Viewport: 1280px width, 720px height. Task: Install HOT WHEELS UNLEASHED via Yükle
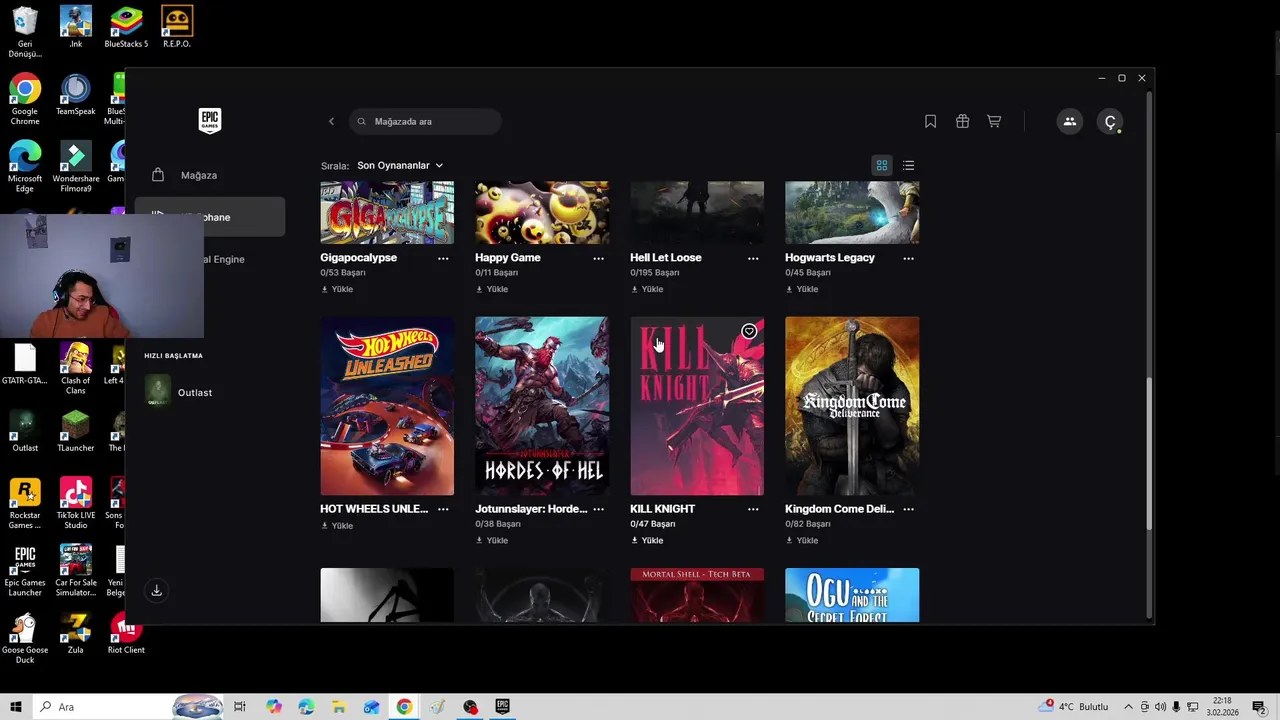pyautogui.click(x=337, y=525)
